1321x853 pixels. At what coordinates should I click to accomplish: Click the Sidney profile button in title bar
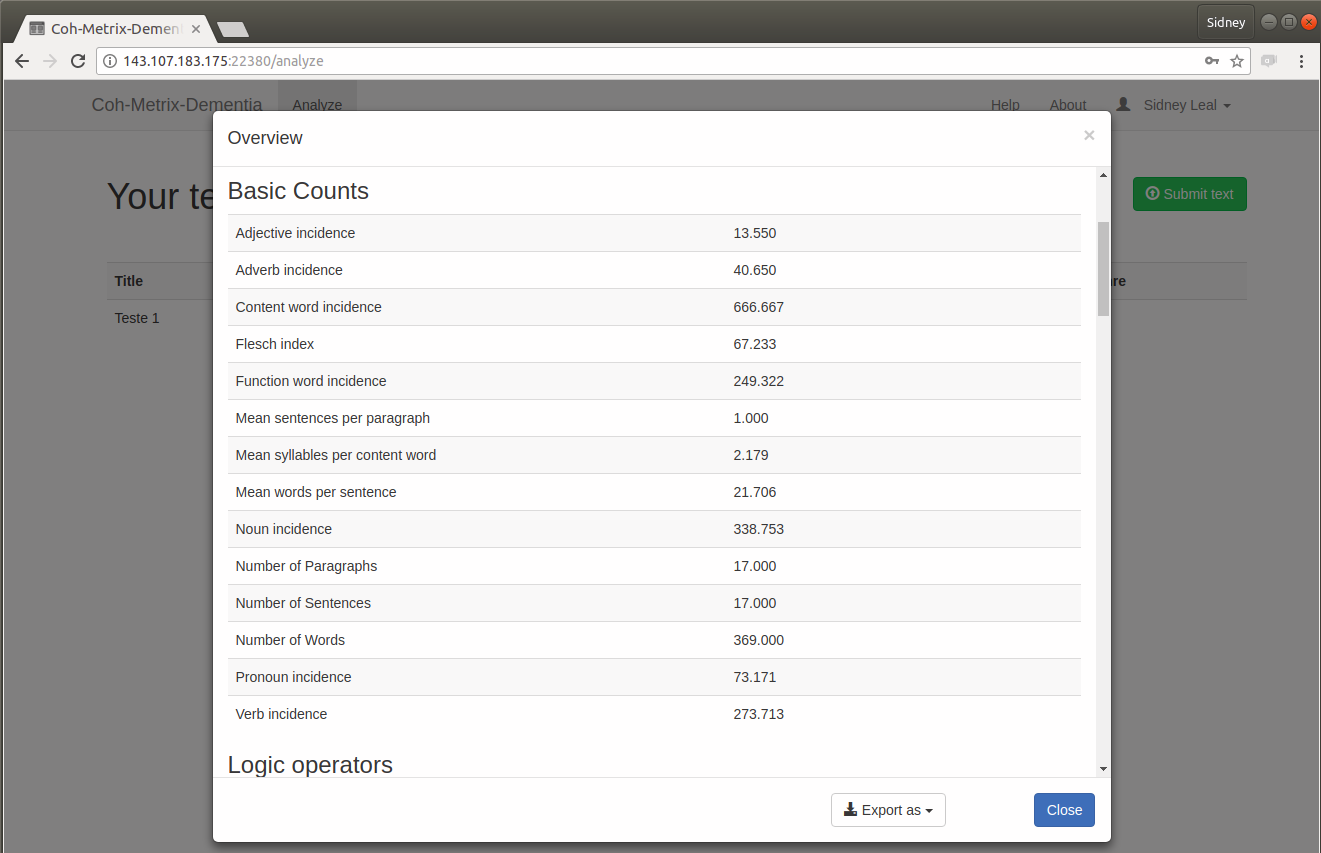coord(1226,22)
